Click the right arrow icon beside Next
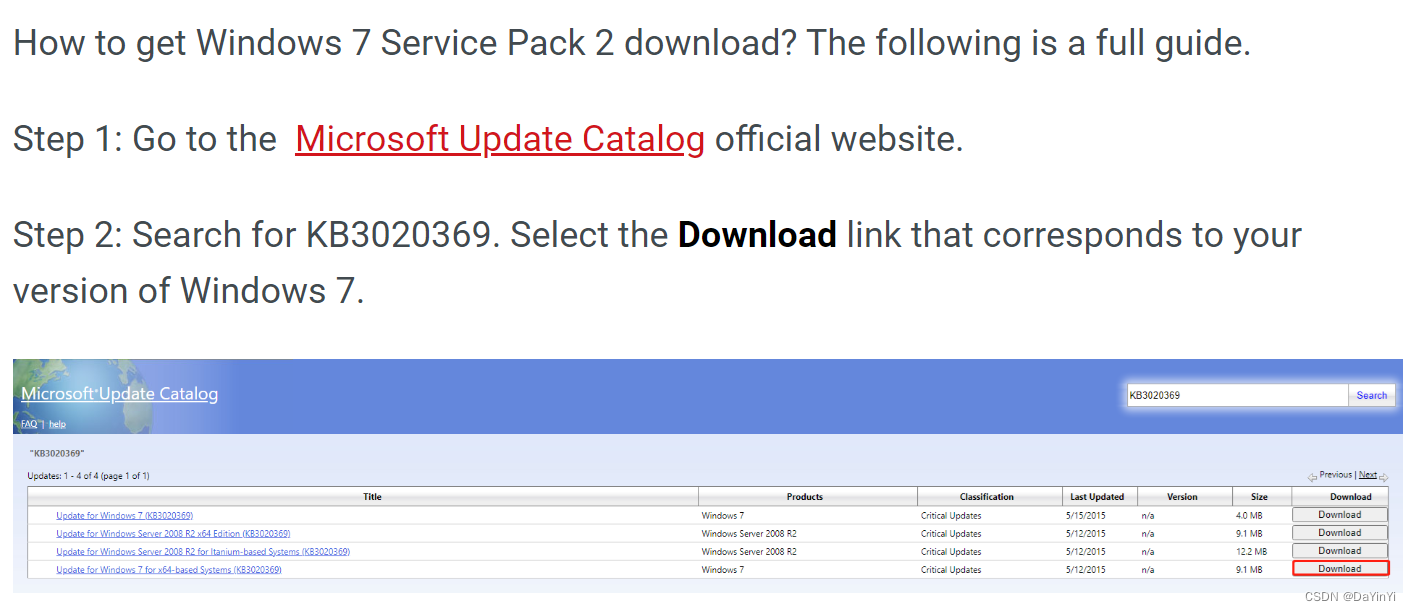The image size is (1411, 611). click(x=1384, y=477)
